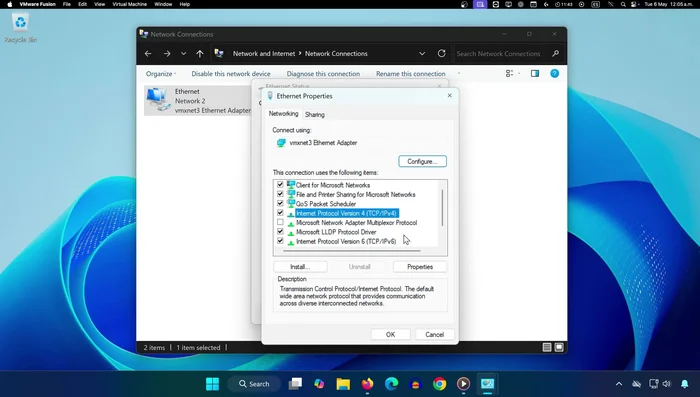Open the macOS View menu
Viewport: 700px width, 397px height.
pyautogui.click(x=99, y=4)
